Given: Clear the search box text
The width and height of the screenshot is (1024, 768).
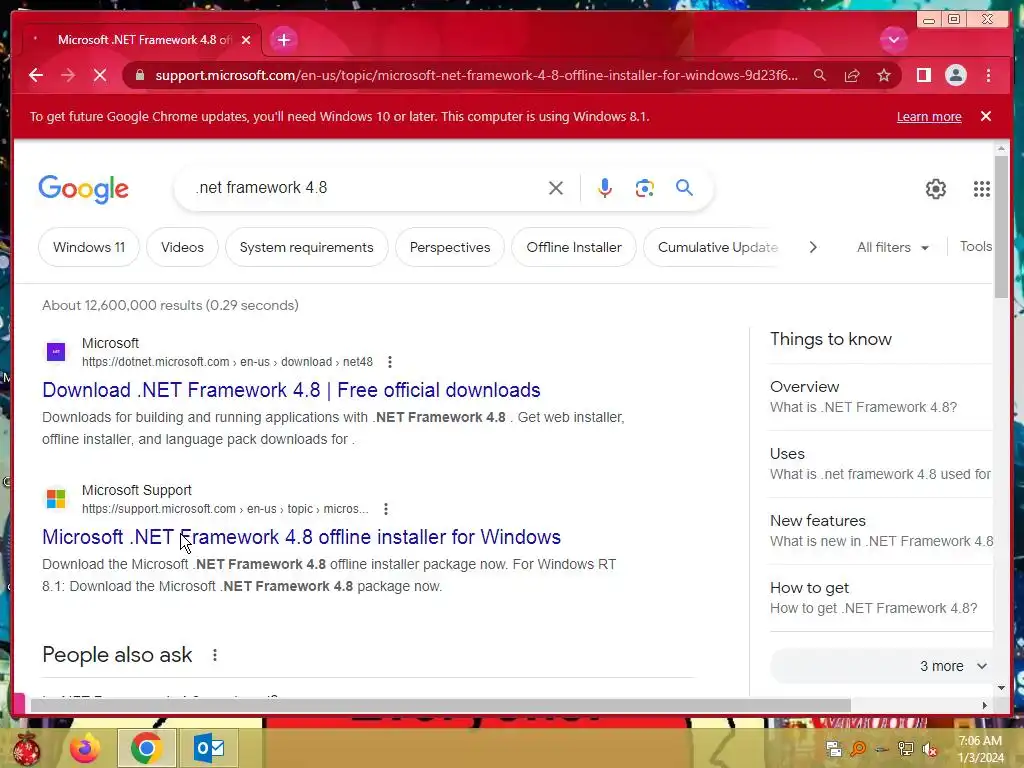Looking at the screenshot, I should 556,188.
